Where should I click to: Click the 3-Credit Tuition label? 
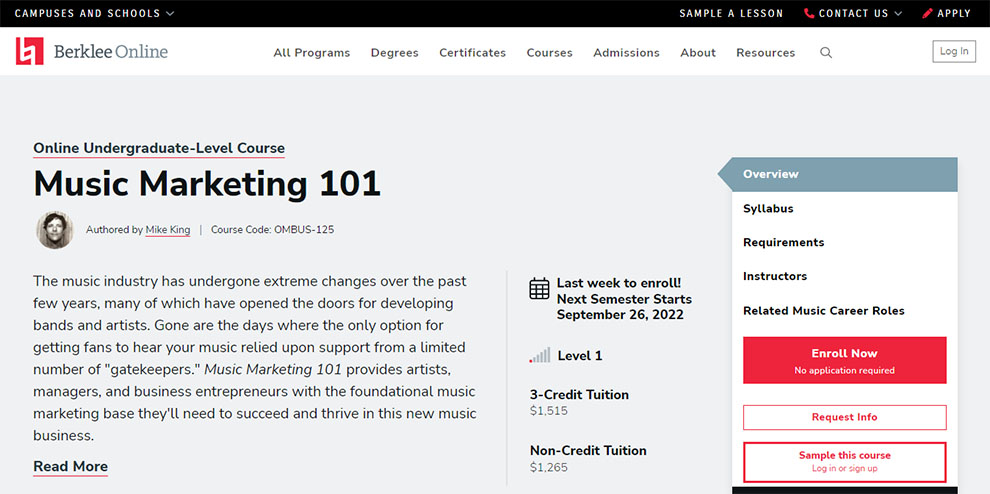[579, 395]
